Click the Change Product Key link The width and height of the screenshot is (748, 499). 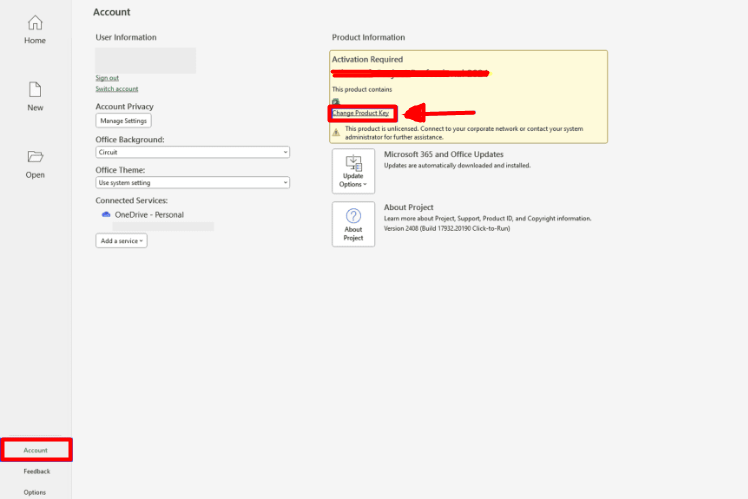(x=361, y=113)
